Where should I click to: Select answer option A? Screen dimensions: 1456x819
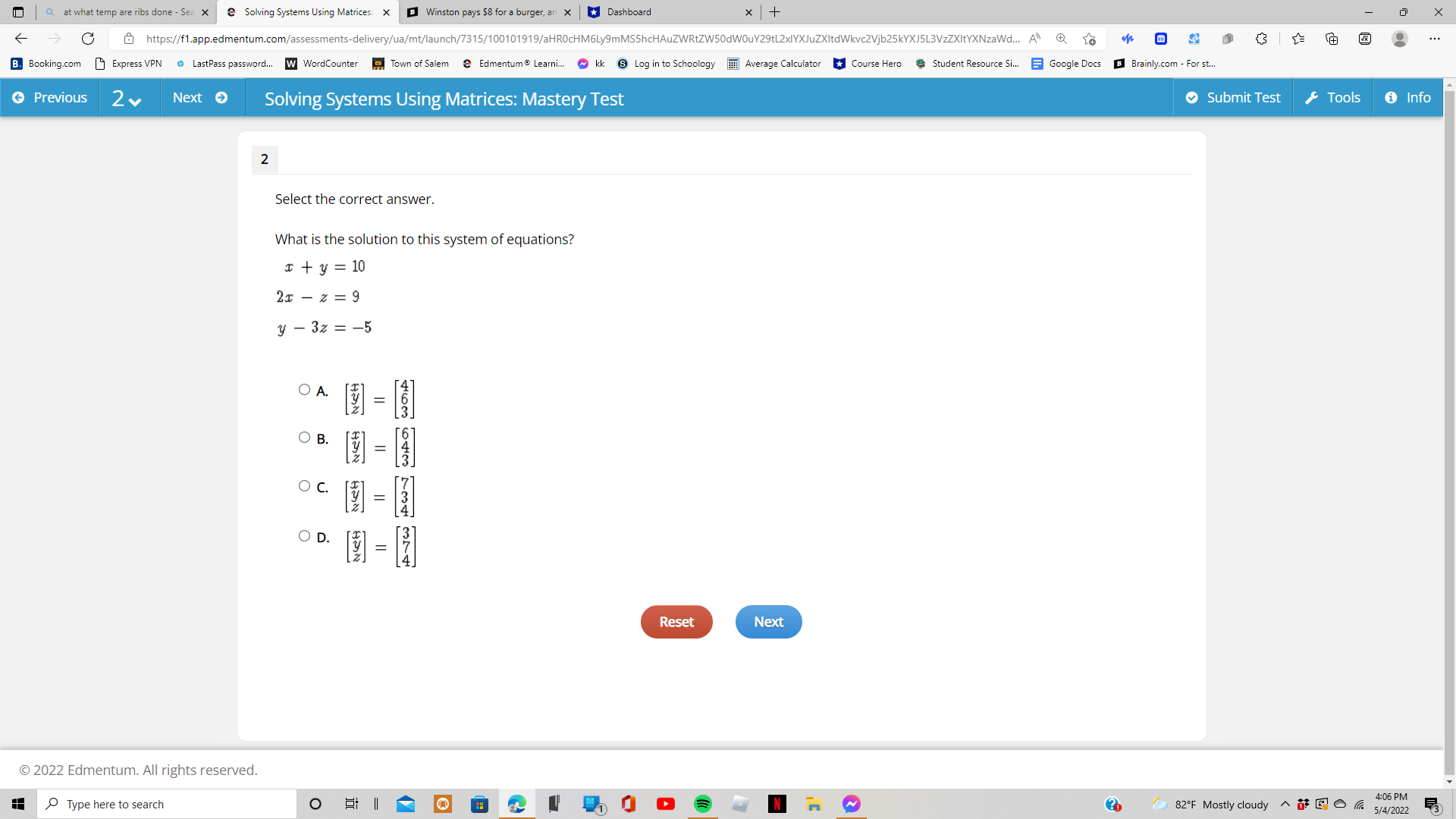304,390
